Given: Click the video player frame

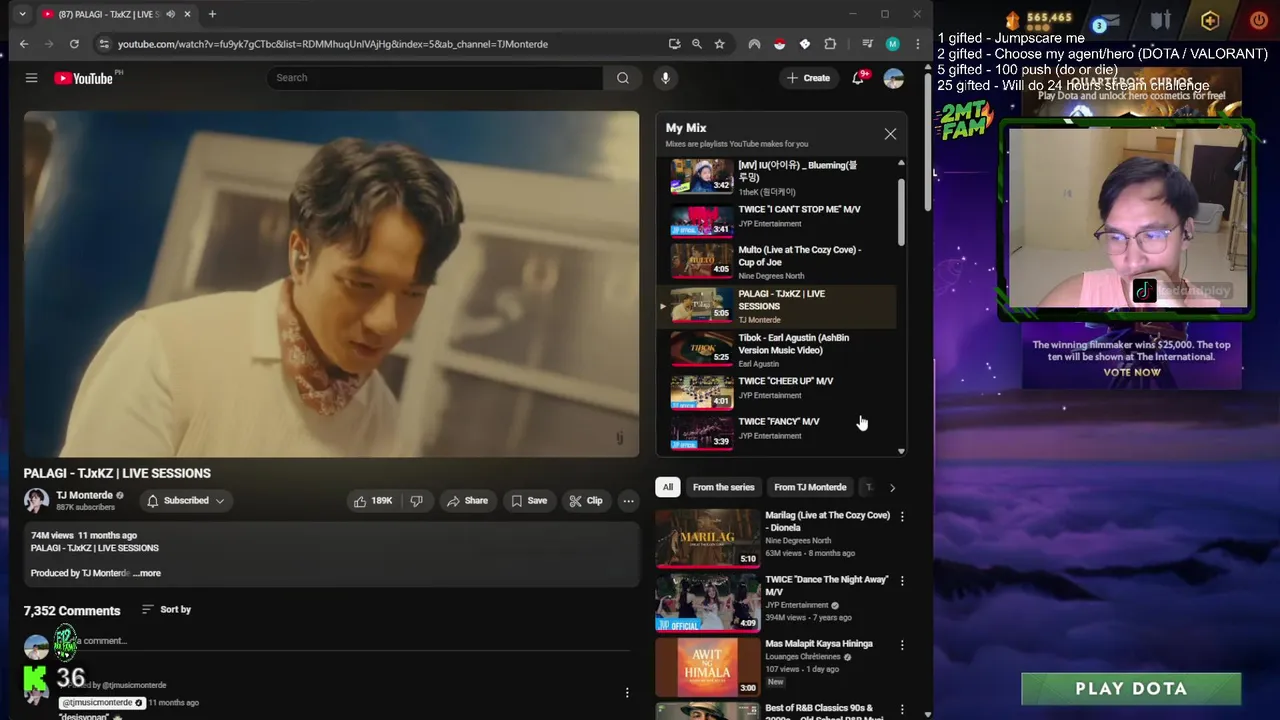Looking at the screenshot, I should click(331, 284).
